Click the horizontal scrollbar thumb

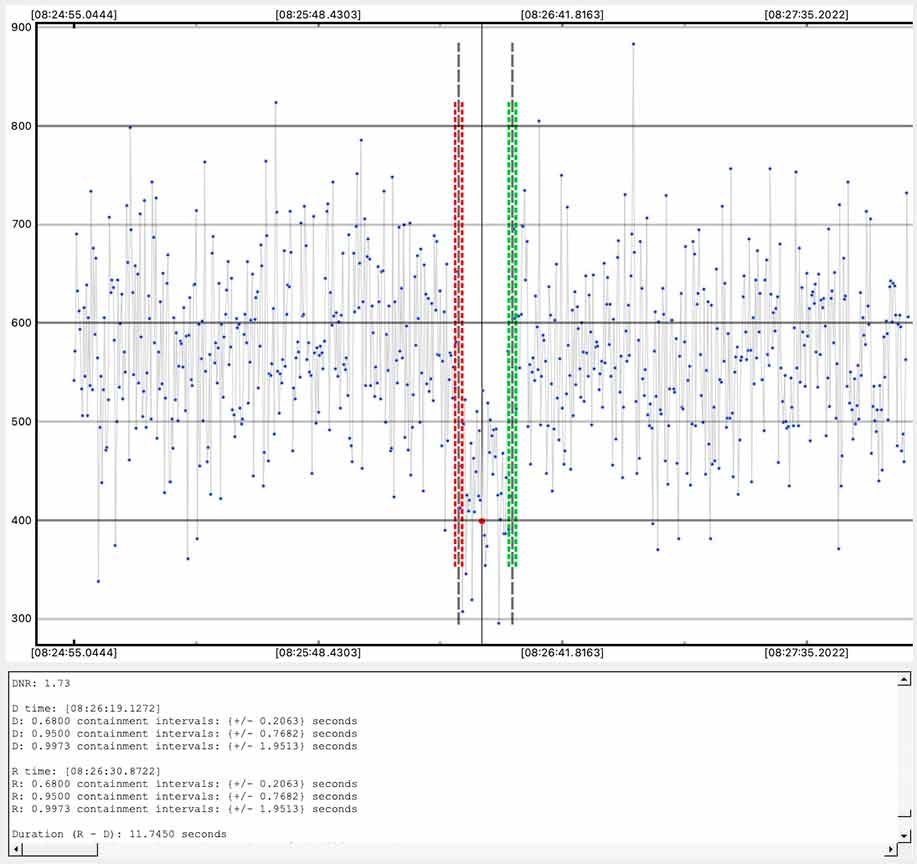click(x=60, y=849)
